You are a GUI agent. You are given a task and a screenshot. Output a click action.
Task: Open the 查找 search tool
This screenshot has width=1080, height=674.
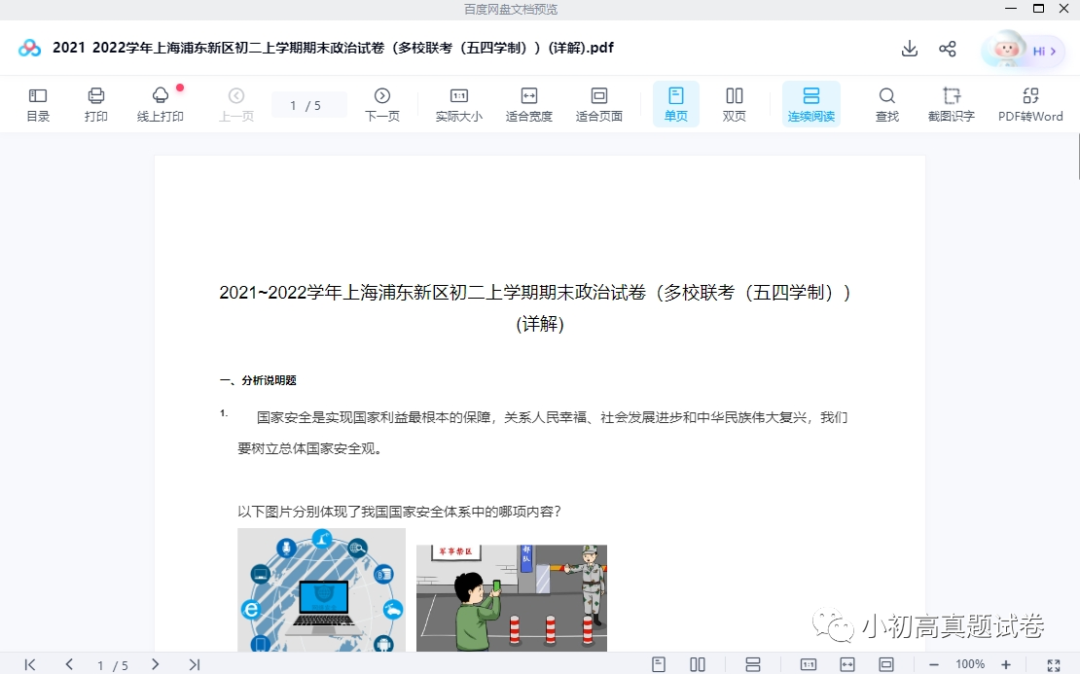point(887,104)
